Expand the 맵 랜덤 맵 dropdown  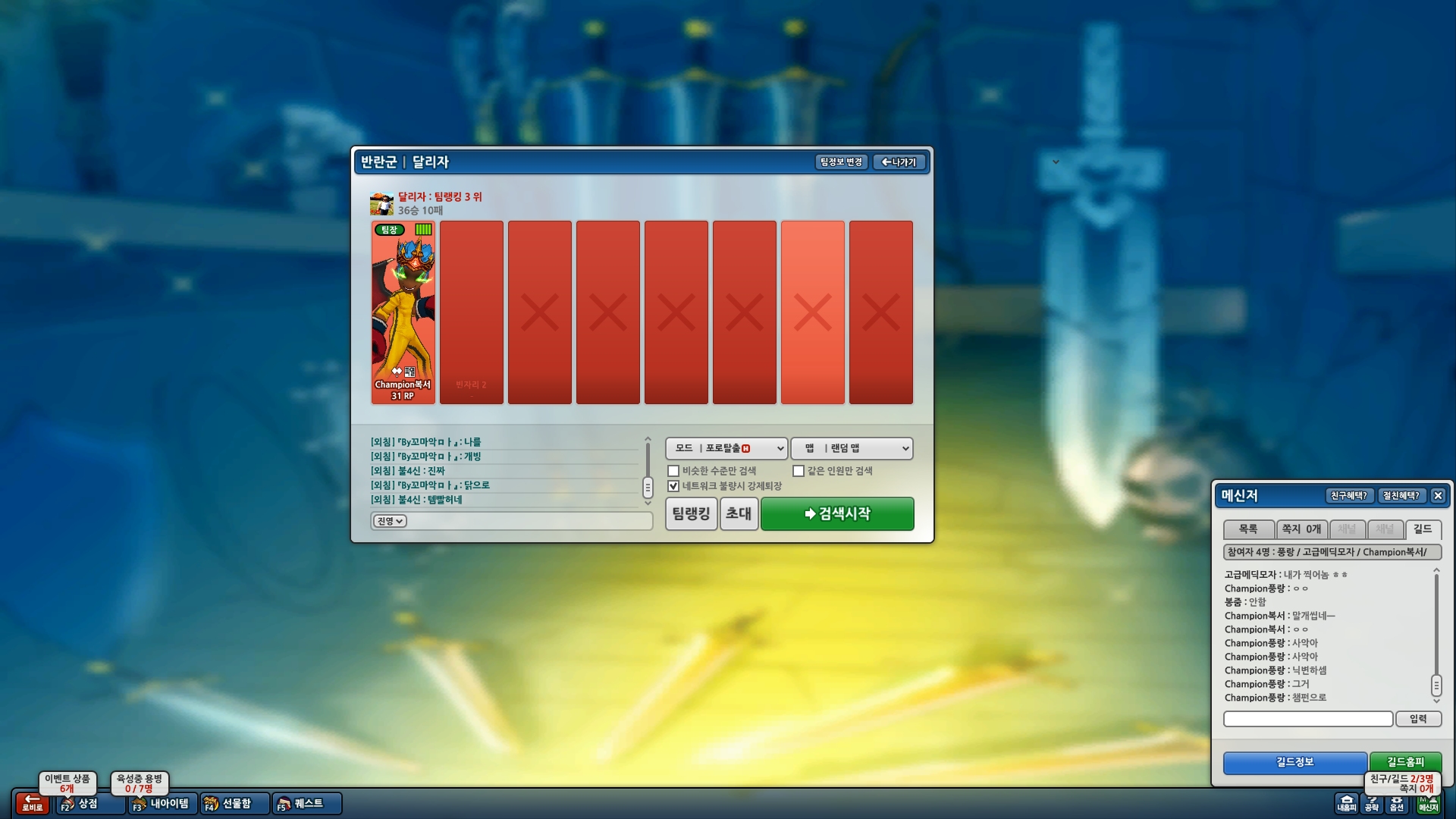click(852, 448)
